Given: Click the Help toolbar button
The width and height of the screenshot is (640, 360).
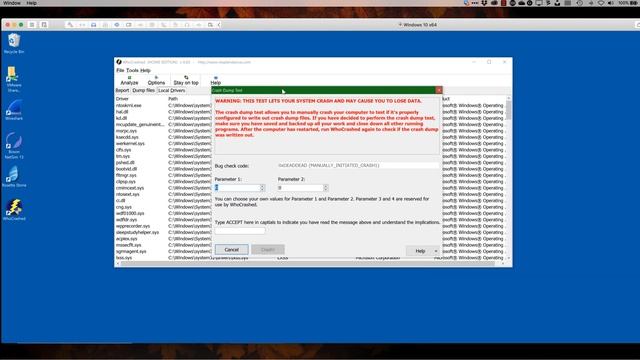Looking at the screenshot, I should point(216,80).
